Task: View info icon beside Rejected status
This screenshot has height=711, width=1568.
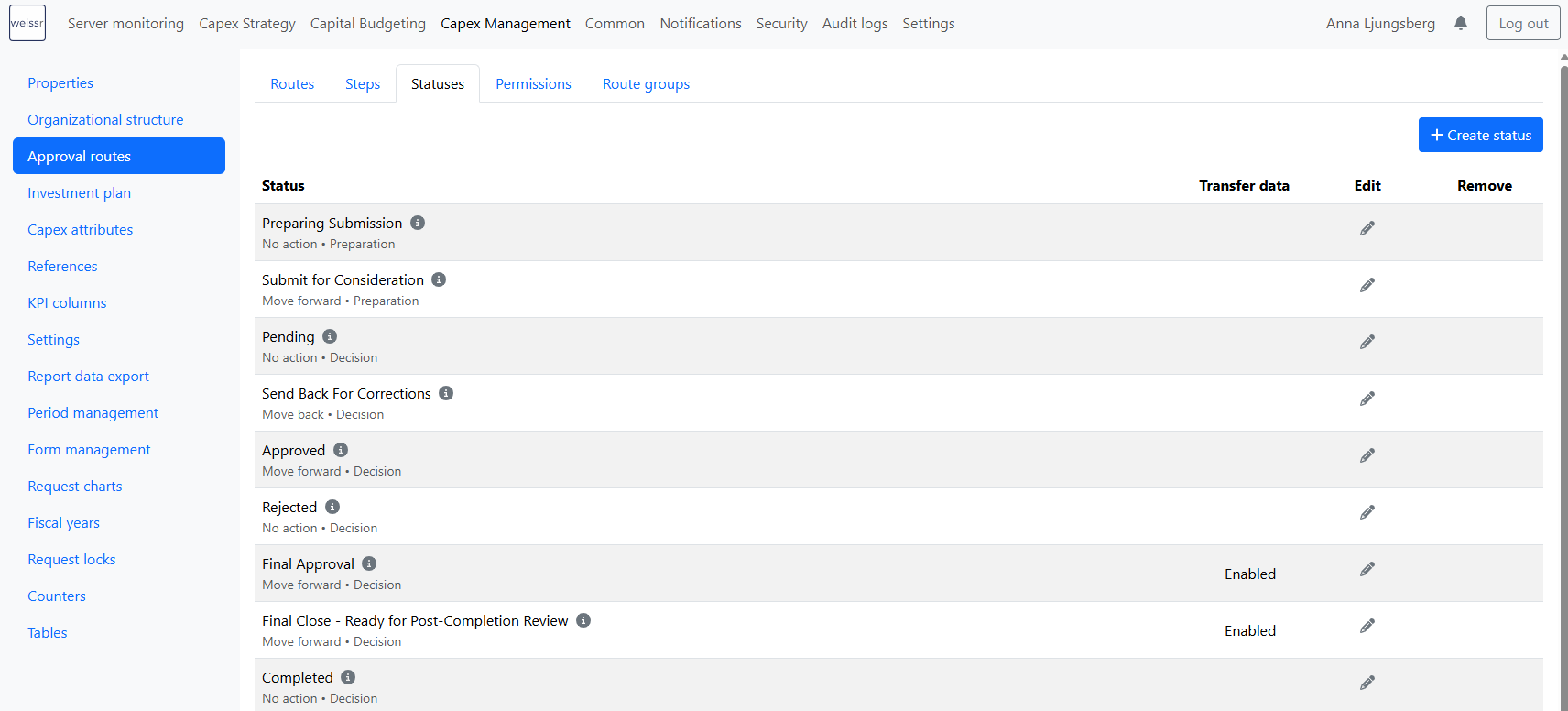Action: tap(332, 507)
